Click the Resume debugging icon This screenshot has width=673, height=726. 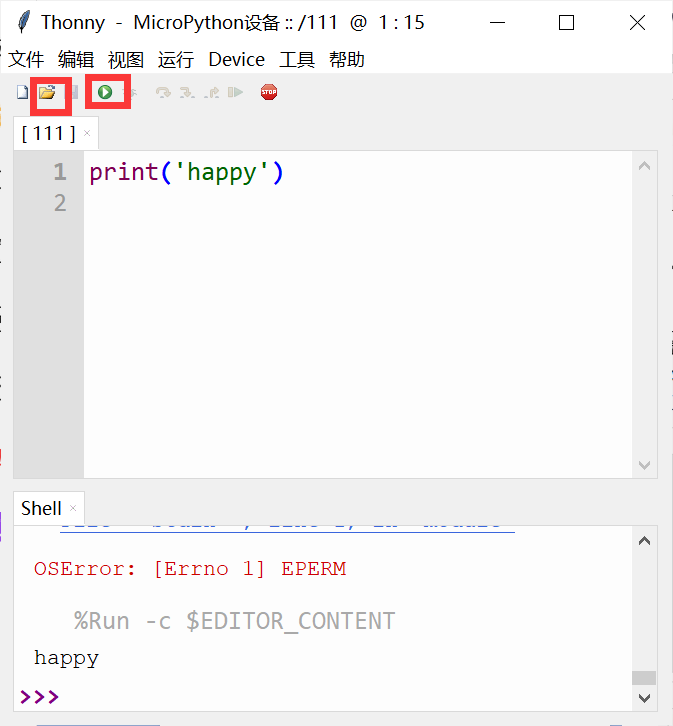236,93
